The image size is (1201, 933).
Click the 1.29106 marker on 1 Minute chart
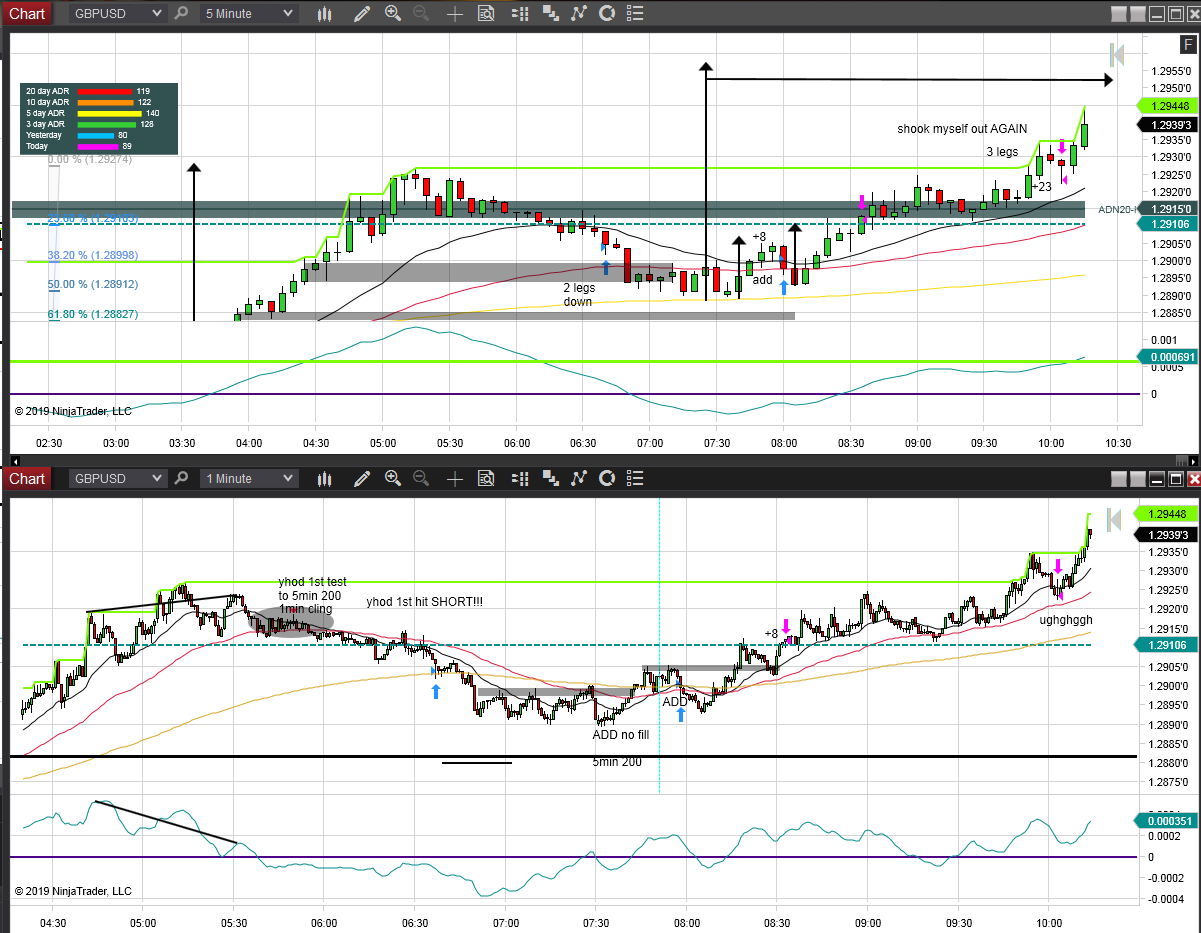click(1168, 645)
